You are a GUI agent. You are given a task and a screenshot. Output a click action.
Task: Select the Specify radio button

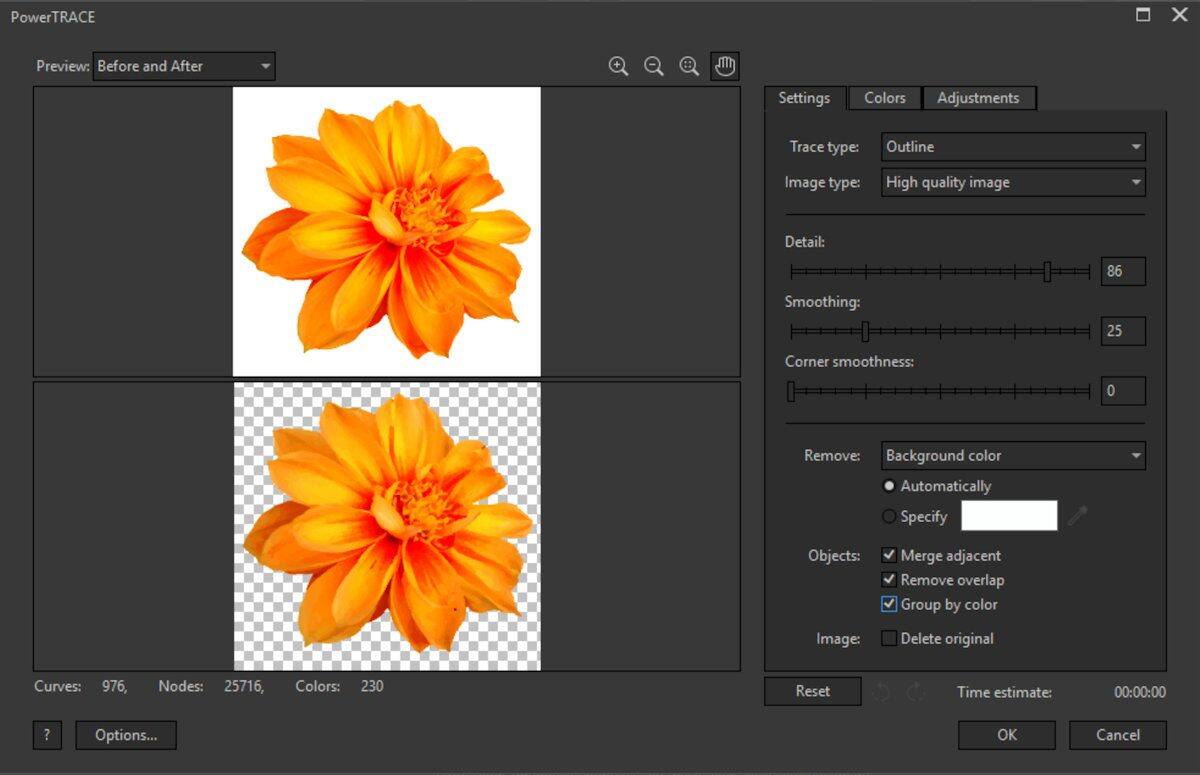[x=889, y=516]
